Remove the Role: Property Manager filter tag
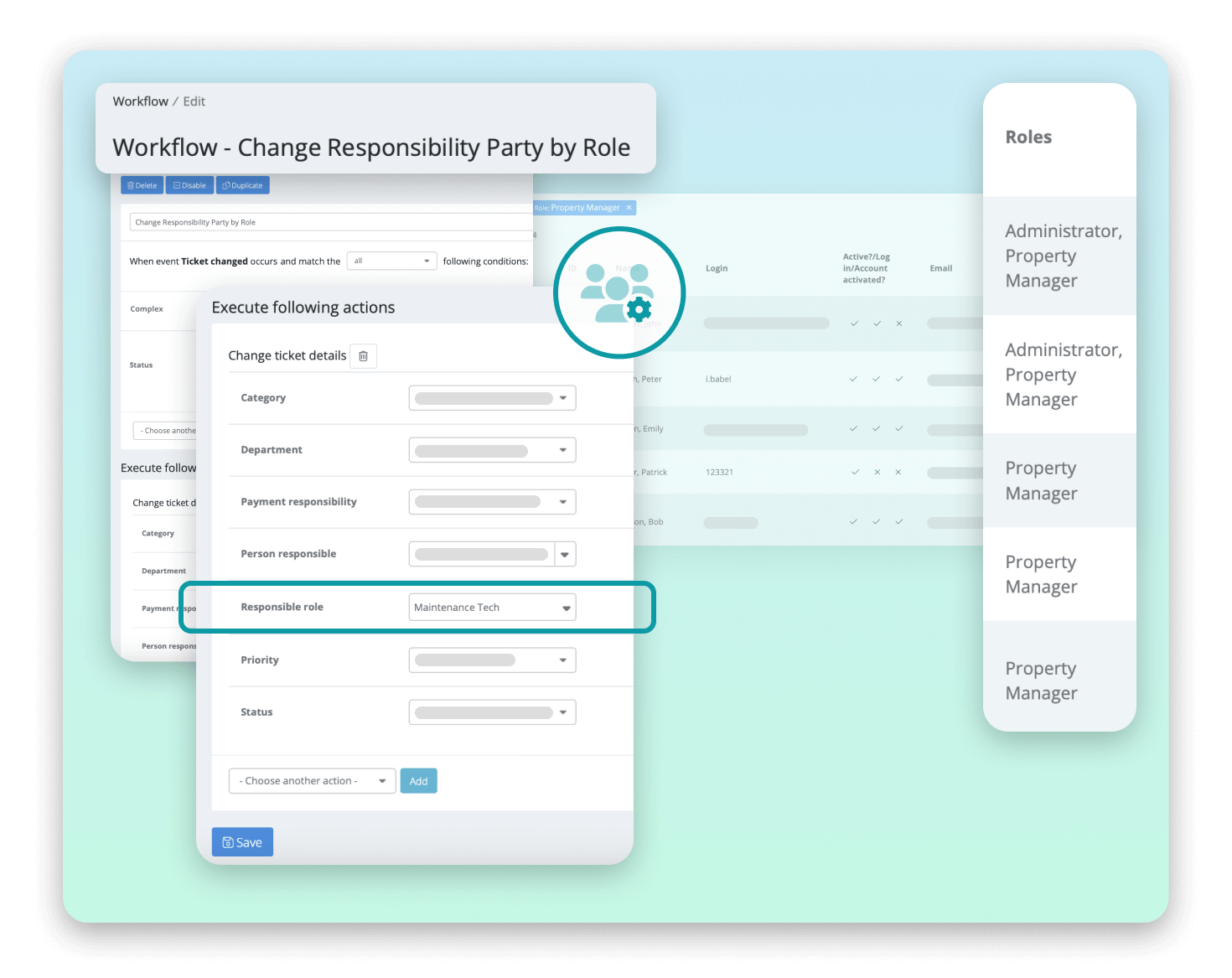The image size is (1232, 978). pyautogui.click(x=629, y=208)
